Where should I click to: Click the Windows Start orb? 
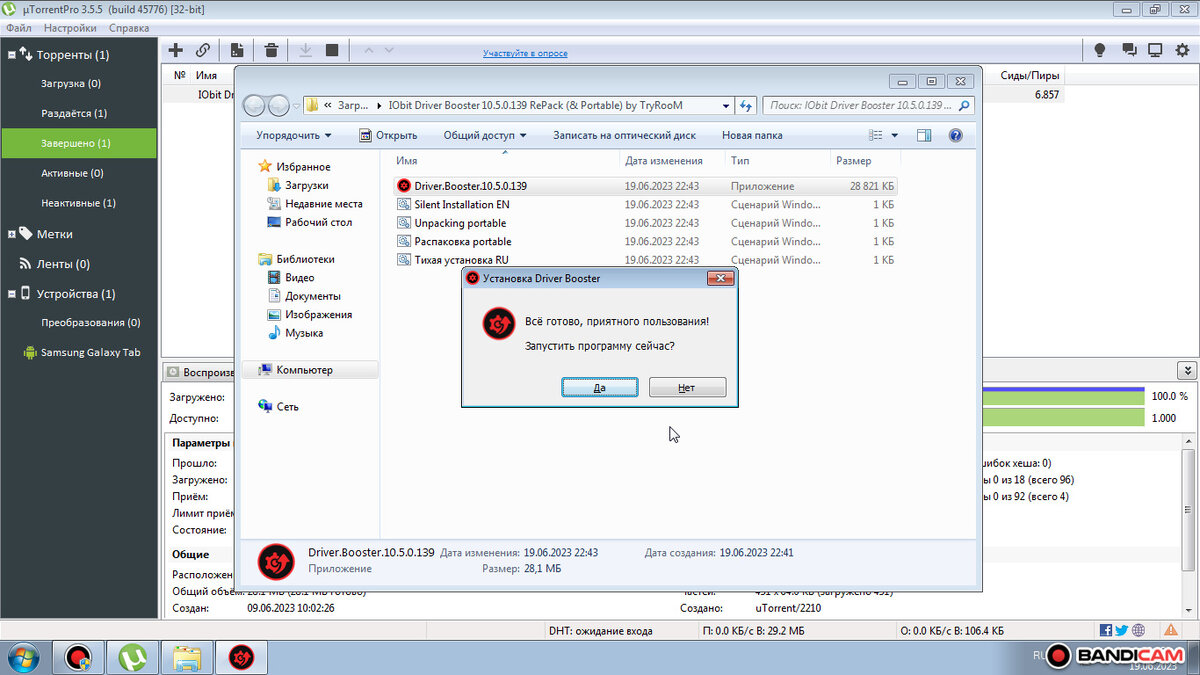coord(22,657)
